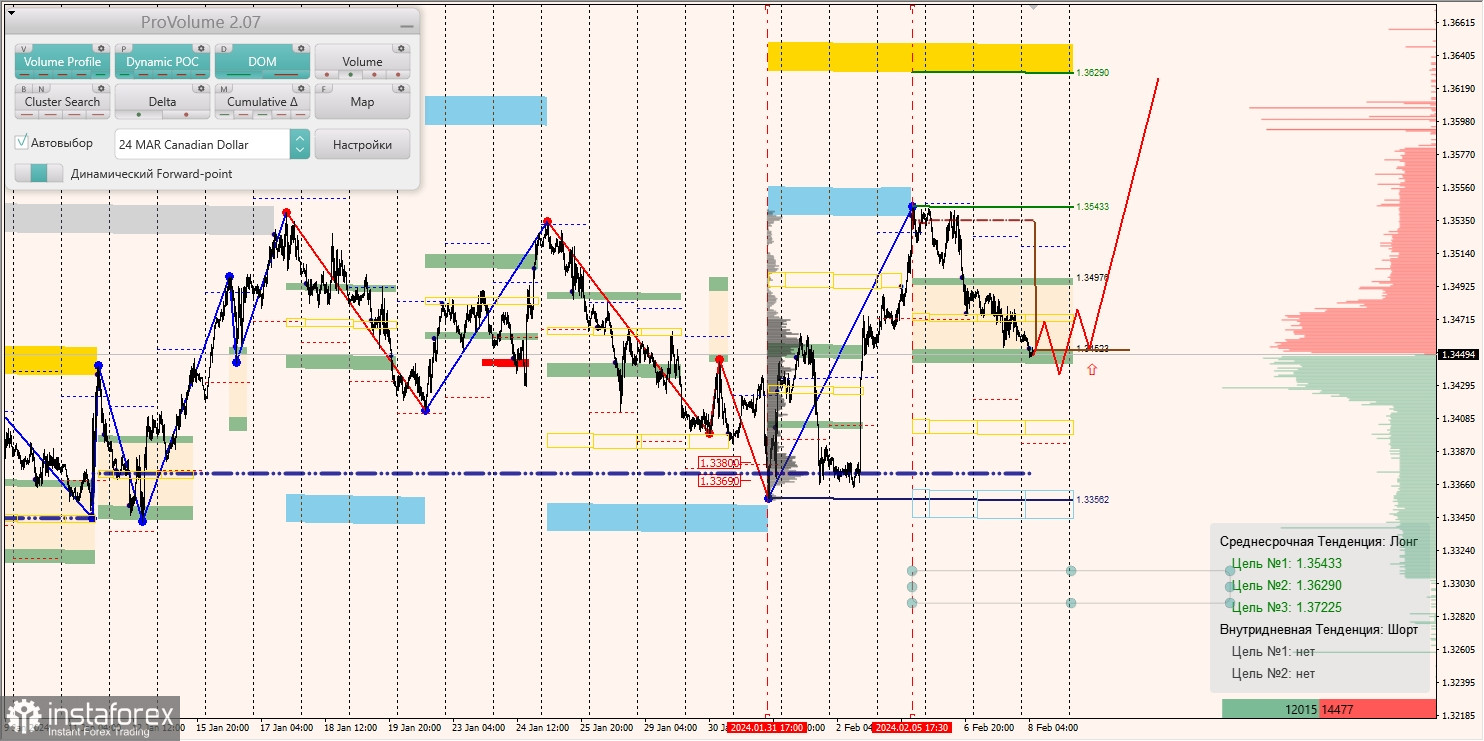The width and height of the screenshot is (1484, 741).
Task: Open Volume button's gear settings
Action: pyautogui.click(x=401, y=48)
